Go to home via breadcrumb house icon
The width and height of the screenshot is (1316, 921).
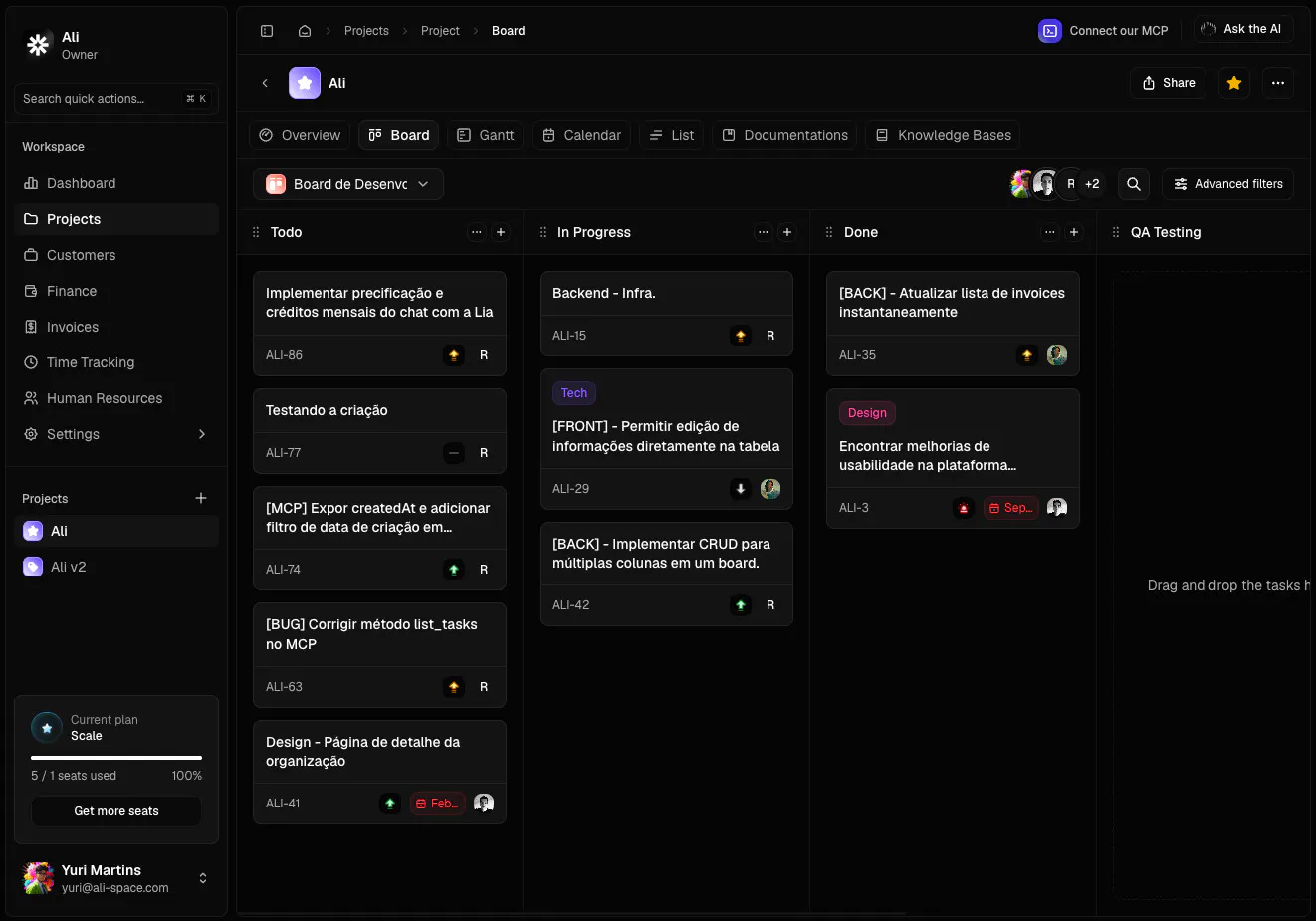pyautogui.click(x=305, y=31)
